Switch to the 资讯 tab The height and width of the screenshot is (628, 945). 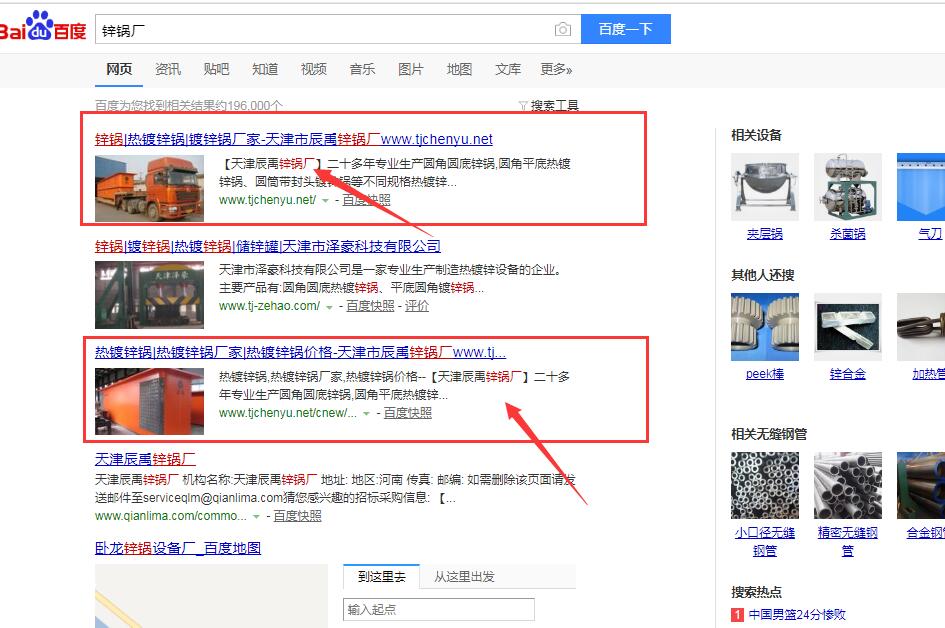(168, 69)
